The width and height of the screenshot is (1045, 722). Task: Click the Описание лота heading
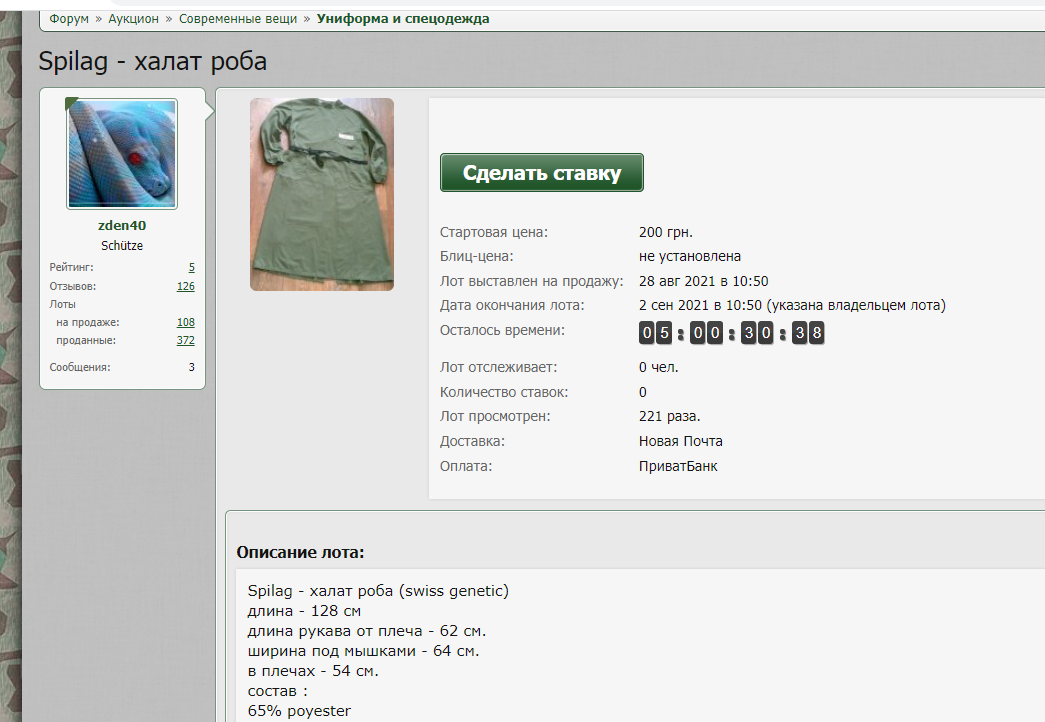[300, 552]
